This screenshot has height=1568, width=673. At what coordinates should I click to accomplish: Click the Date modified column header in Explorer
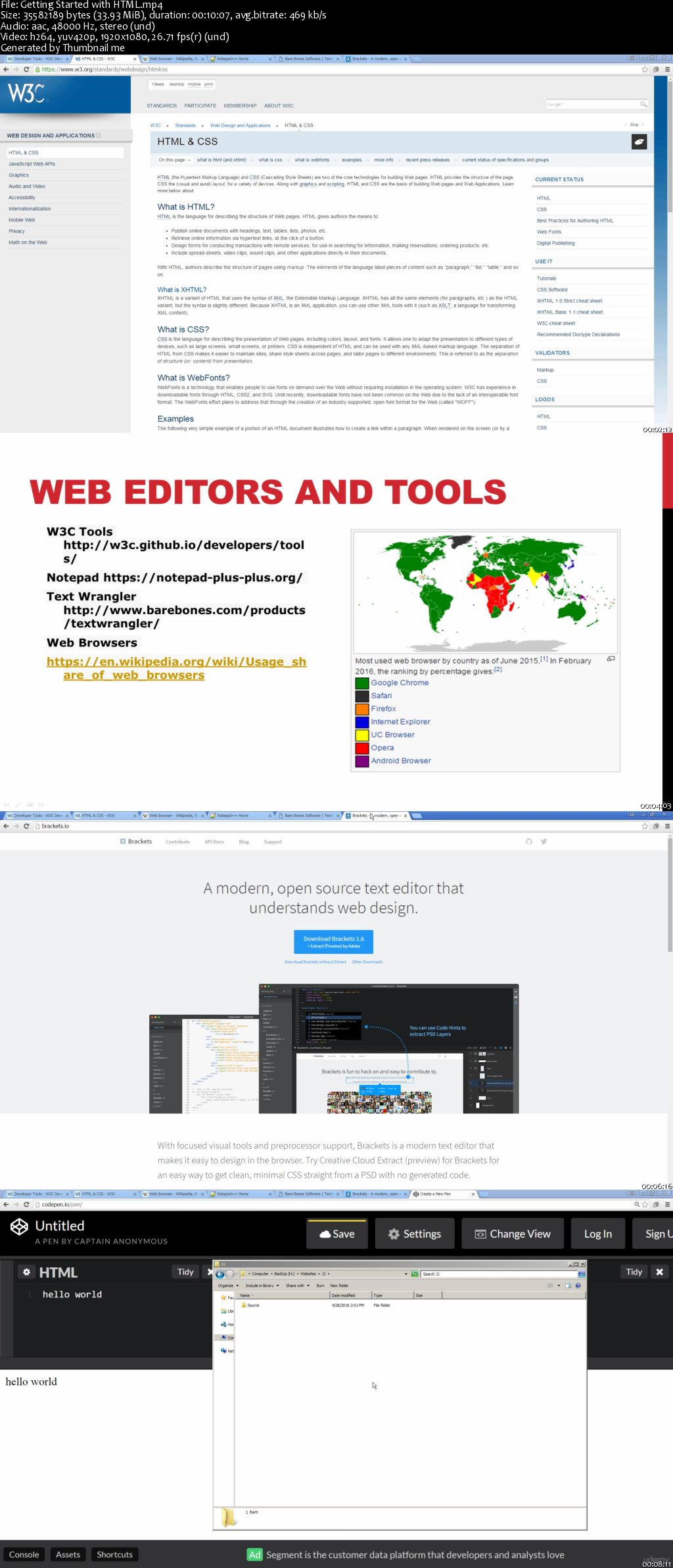pos(350,1295)
